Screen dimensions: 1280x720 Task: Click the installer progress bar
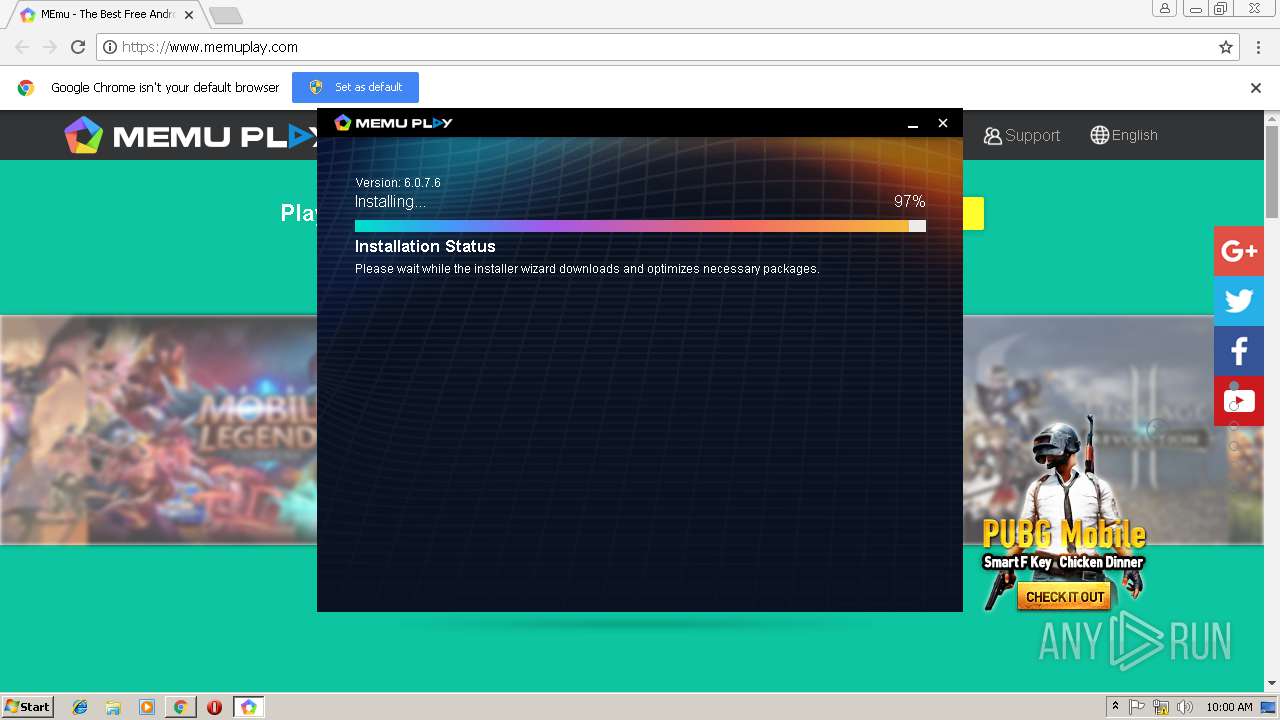pyautogui.click(x=640, y=226)
